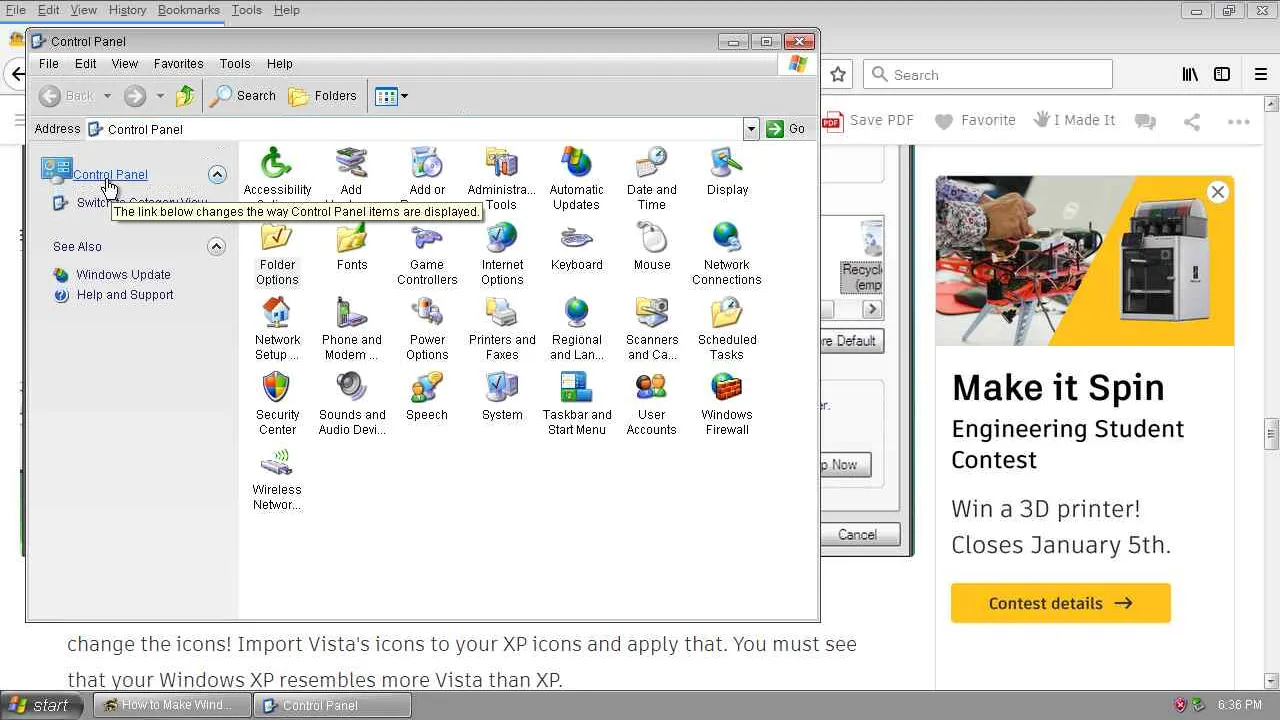1280x720 pixels.
Task: Open the Bookmarks menu in Firefox
Action: 188,10
